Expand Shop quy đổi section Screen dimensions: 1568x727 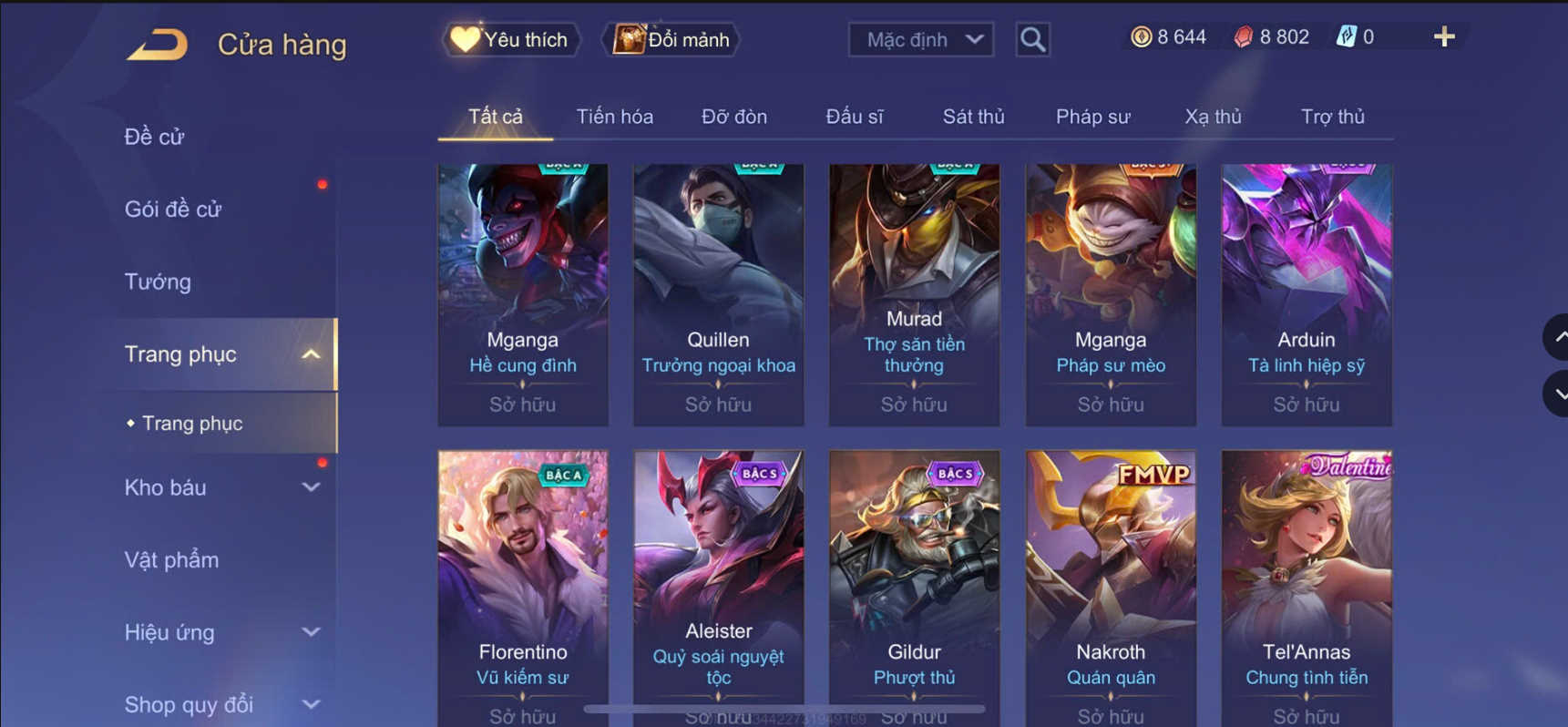tap(311, 704)
